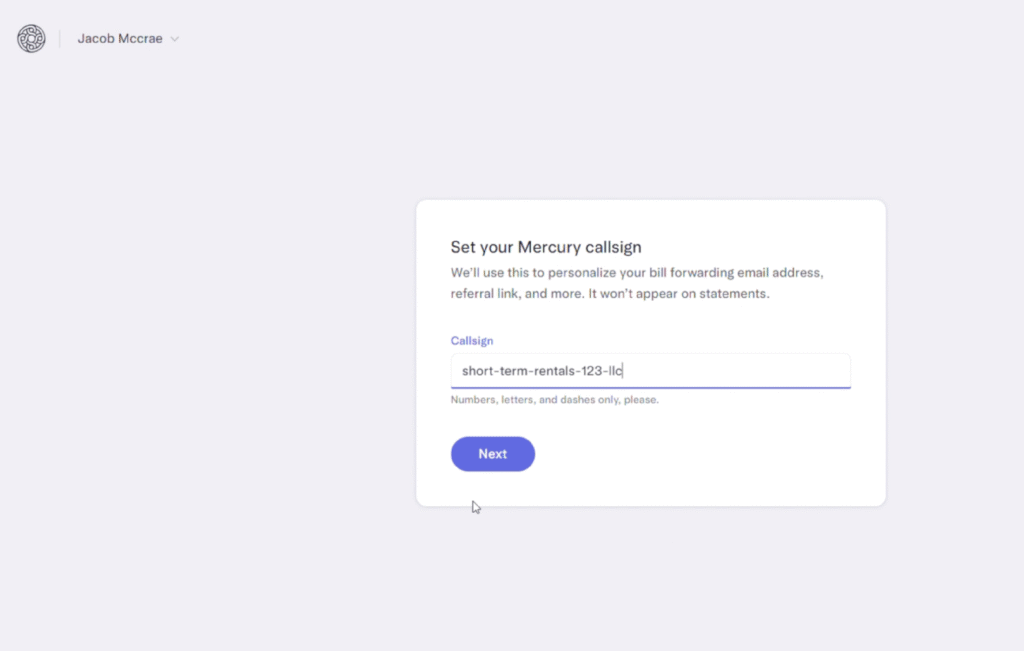Click the "short-term-rentals-123-llc" text in the field
The image size is (1024, 651).
pos(541,371)
